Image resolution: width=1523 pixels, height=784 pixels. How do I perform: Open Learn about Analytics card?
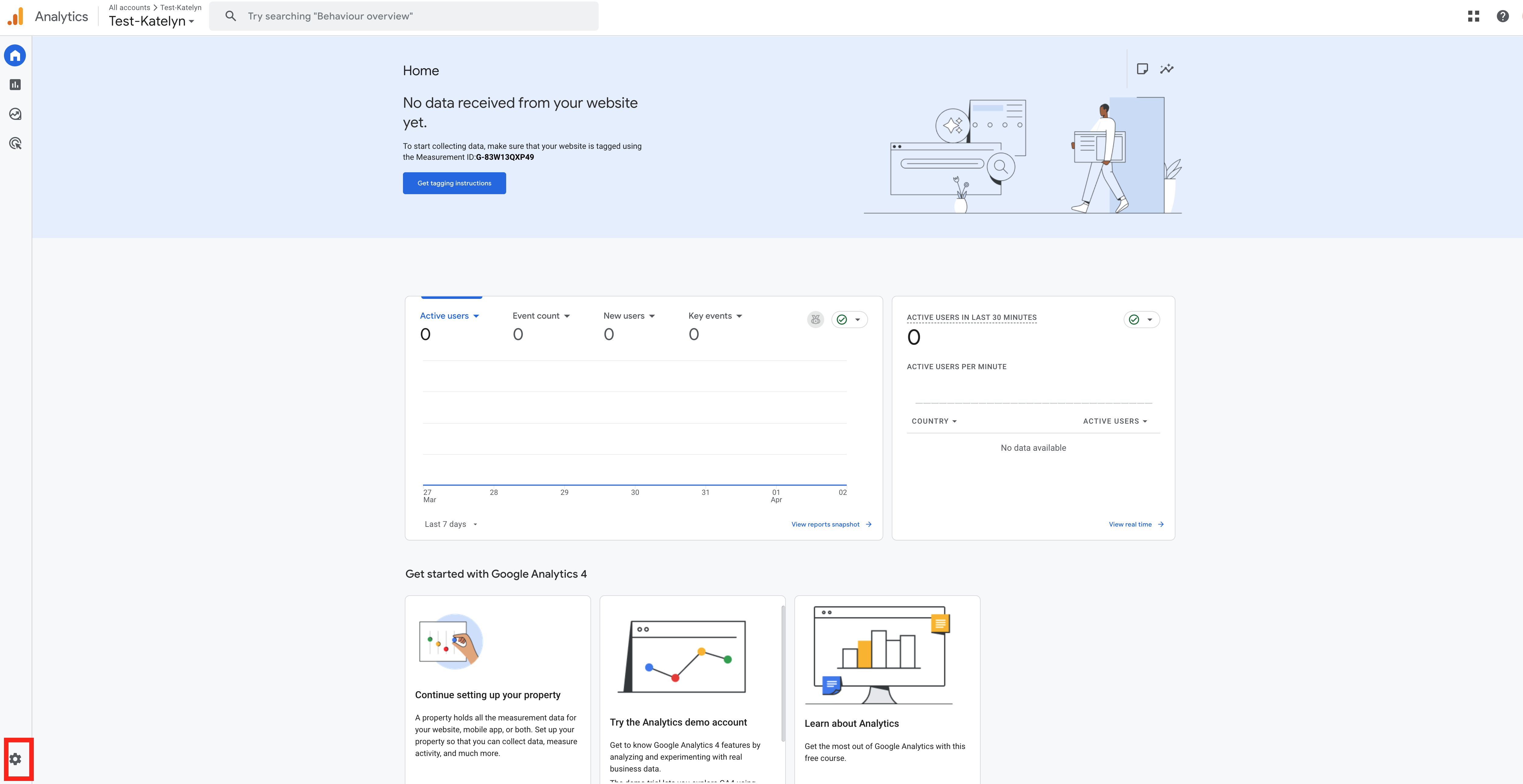coord(888,689)
